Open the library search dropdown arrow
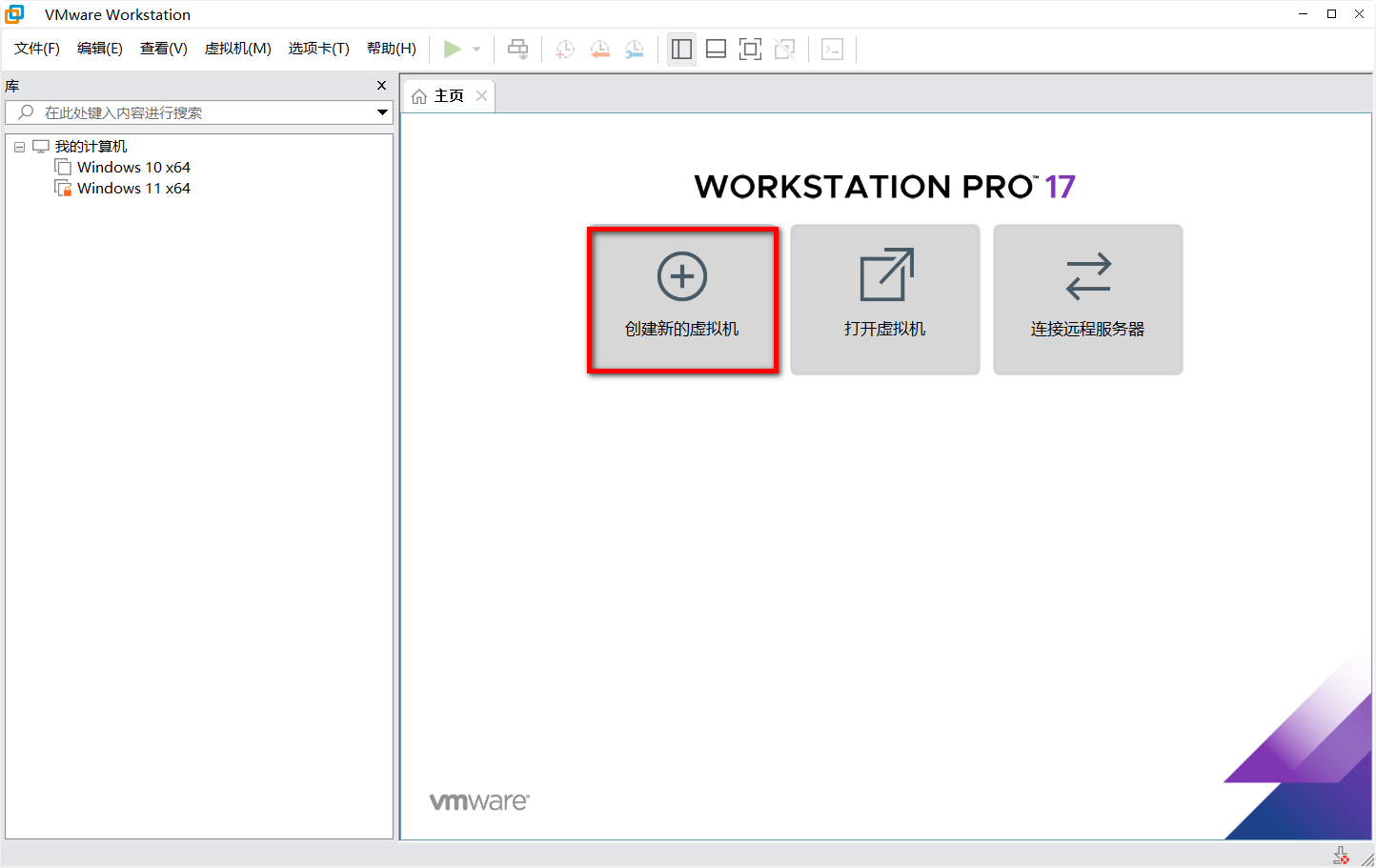 pos(382,112)
